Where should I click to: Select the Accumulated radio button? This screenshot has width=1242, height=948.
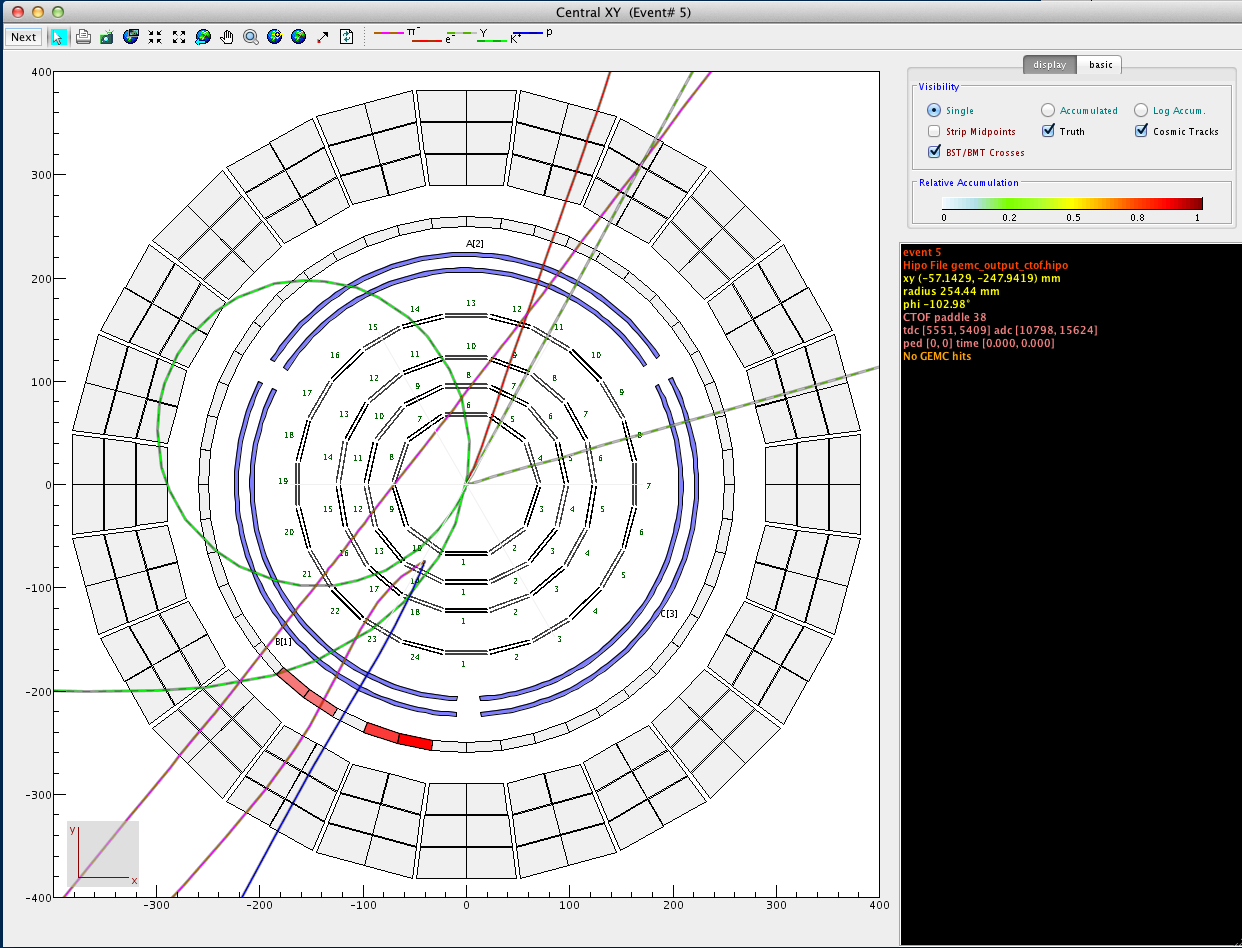pyautogui.click(x=1048, y=110)
